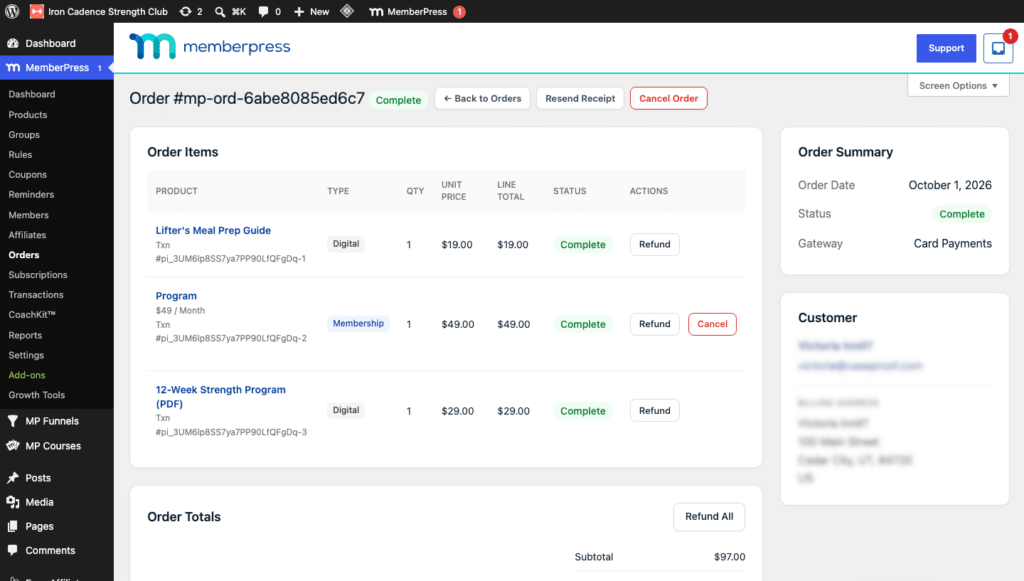Open Add-ons submenu
This screenshot has height=581, width=1024.
point(27,375)
